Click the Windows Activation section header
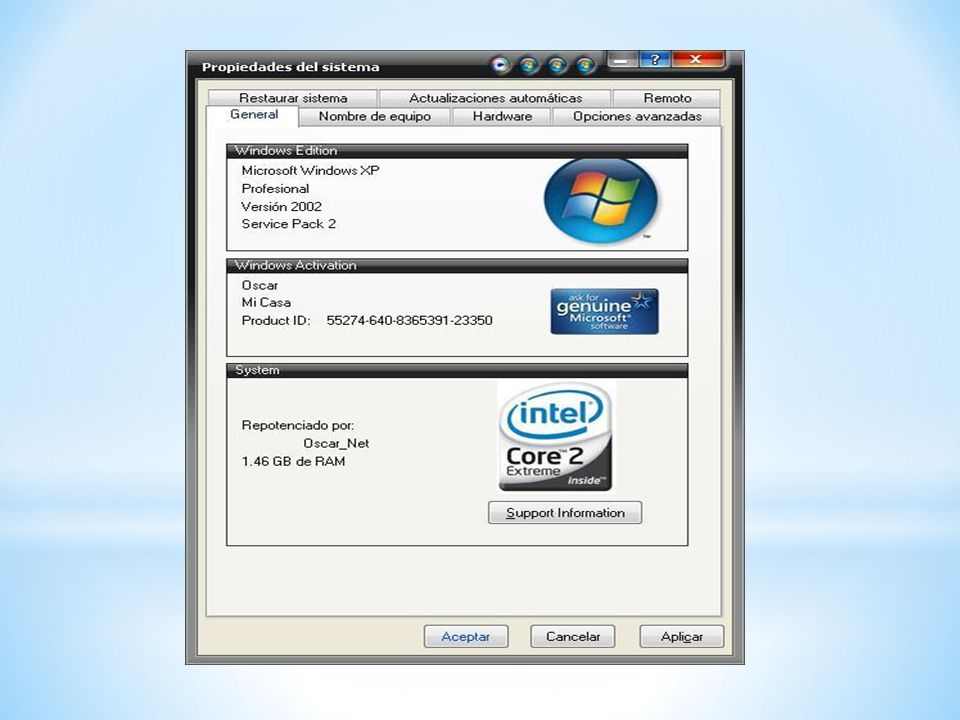The image size is (960, 720). tap(457, 266)
